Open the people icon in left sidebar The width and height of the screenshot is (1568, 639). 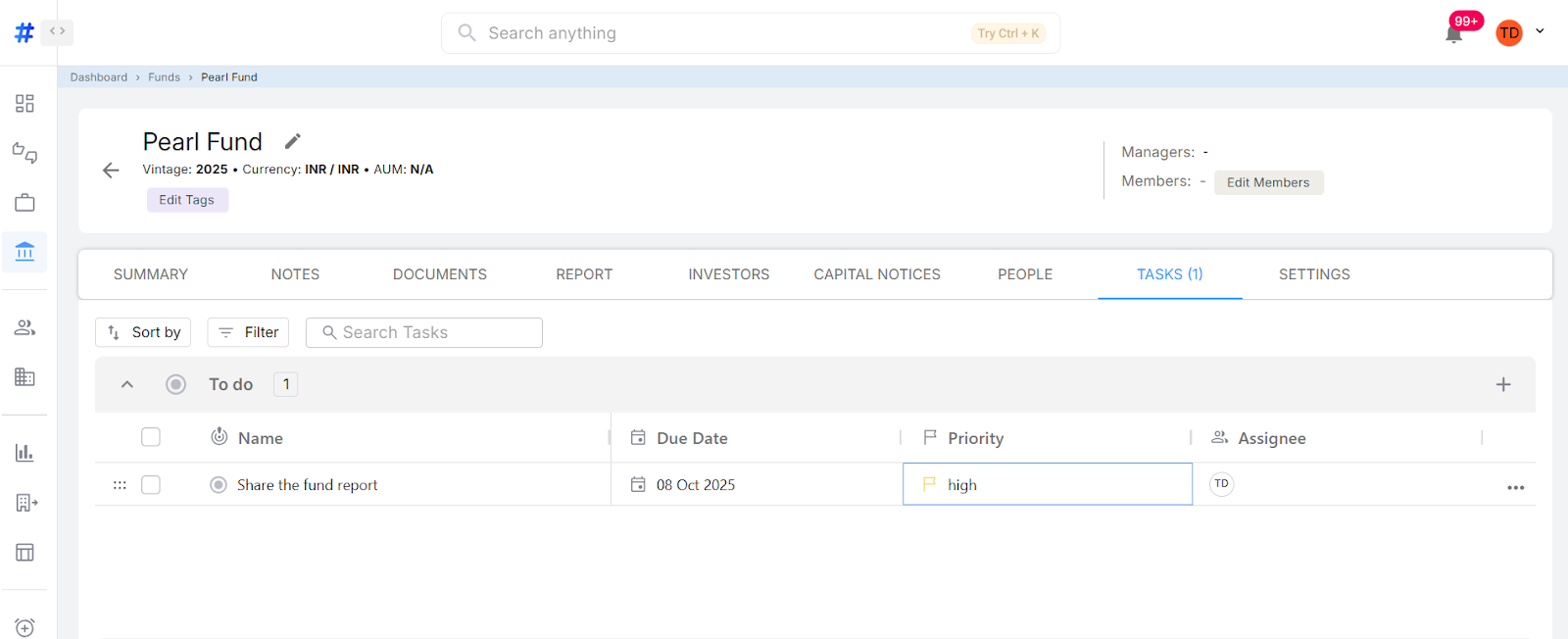24,328
